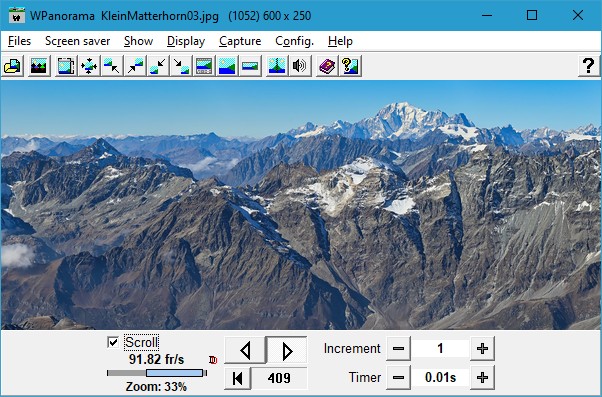
Task: Click the 91.82 fr/s frame rate text
Action: coord(157,359)
